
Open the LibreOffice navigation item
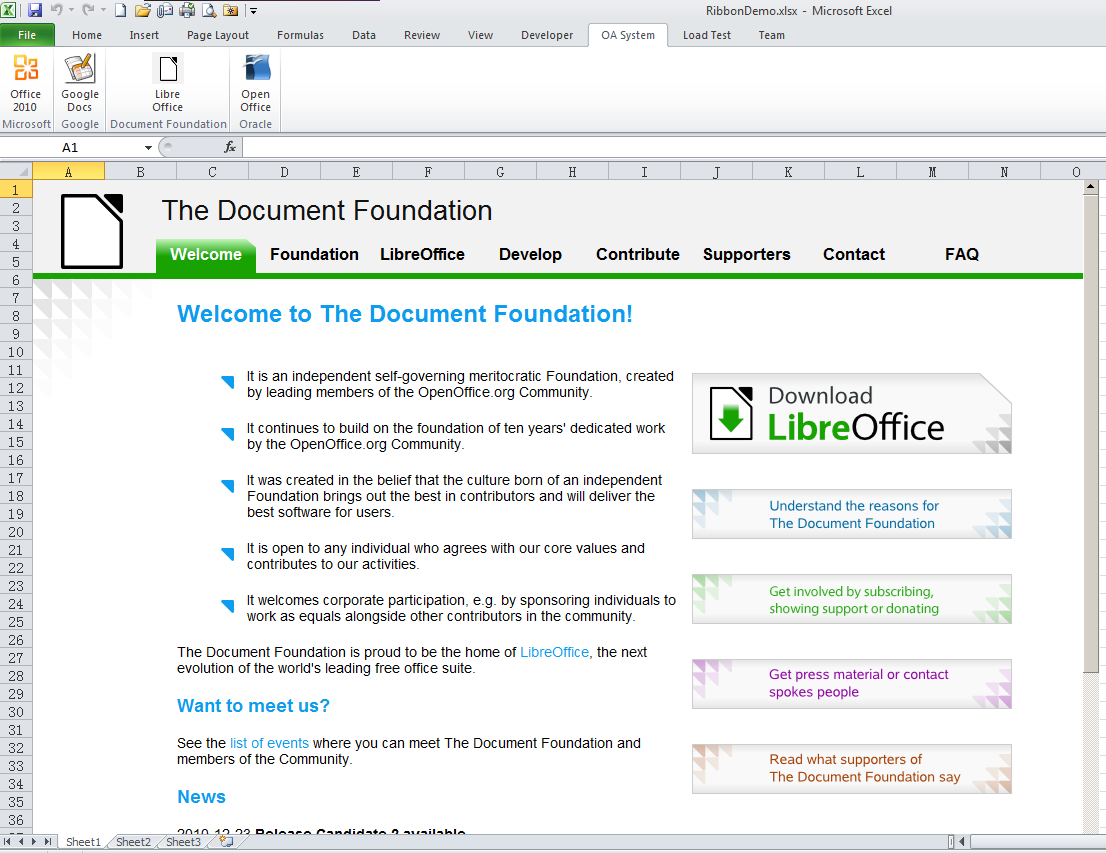click(x=422, y=255)
